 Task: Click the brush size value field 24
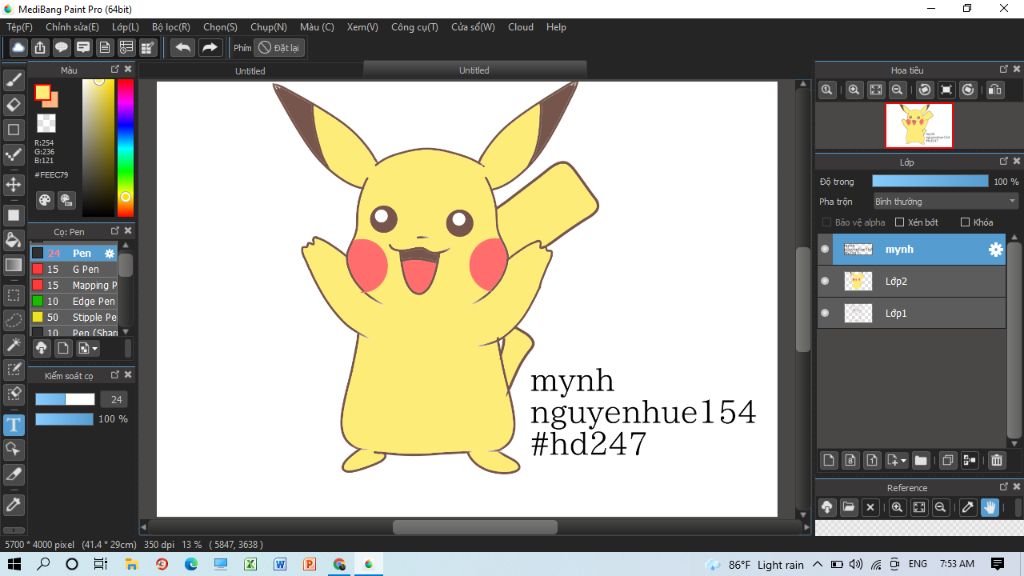(116, 400)
